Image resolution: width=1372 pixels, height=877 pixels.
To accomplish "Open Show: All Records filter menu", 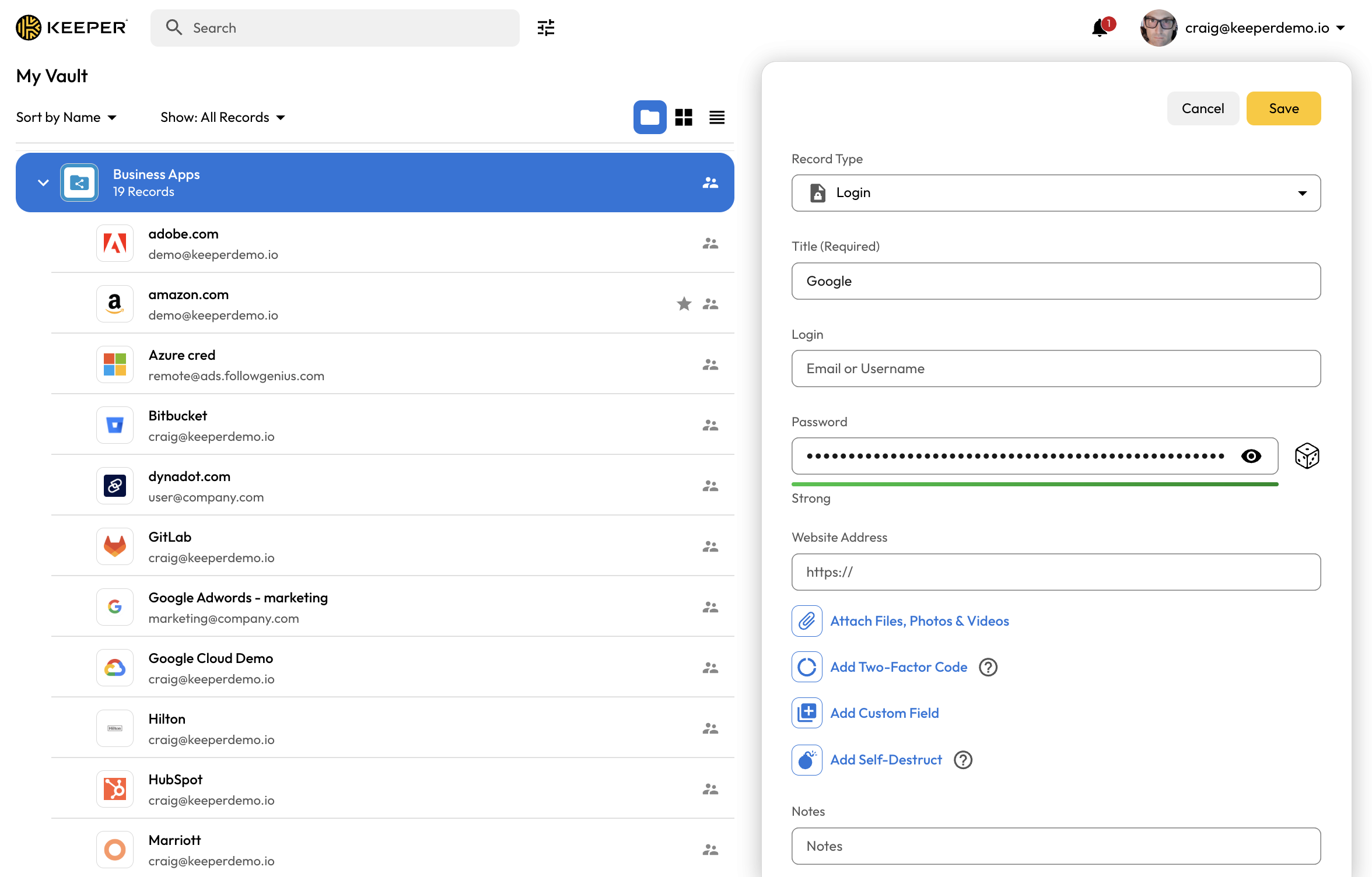I will (223, 117).
